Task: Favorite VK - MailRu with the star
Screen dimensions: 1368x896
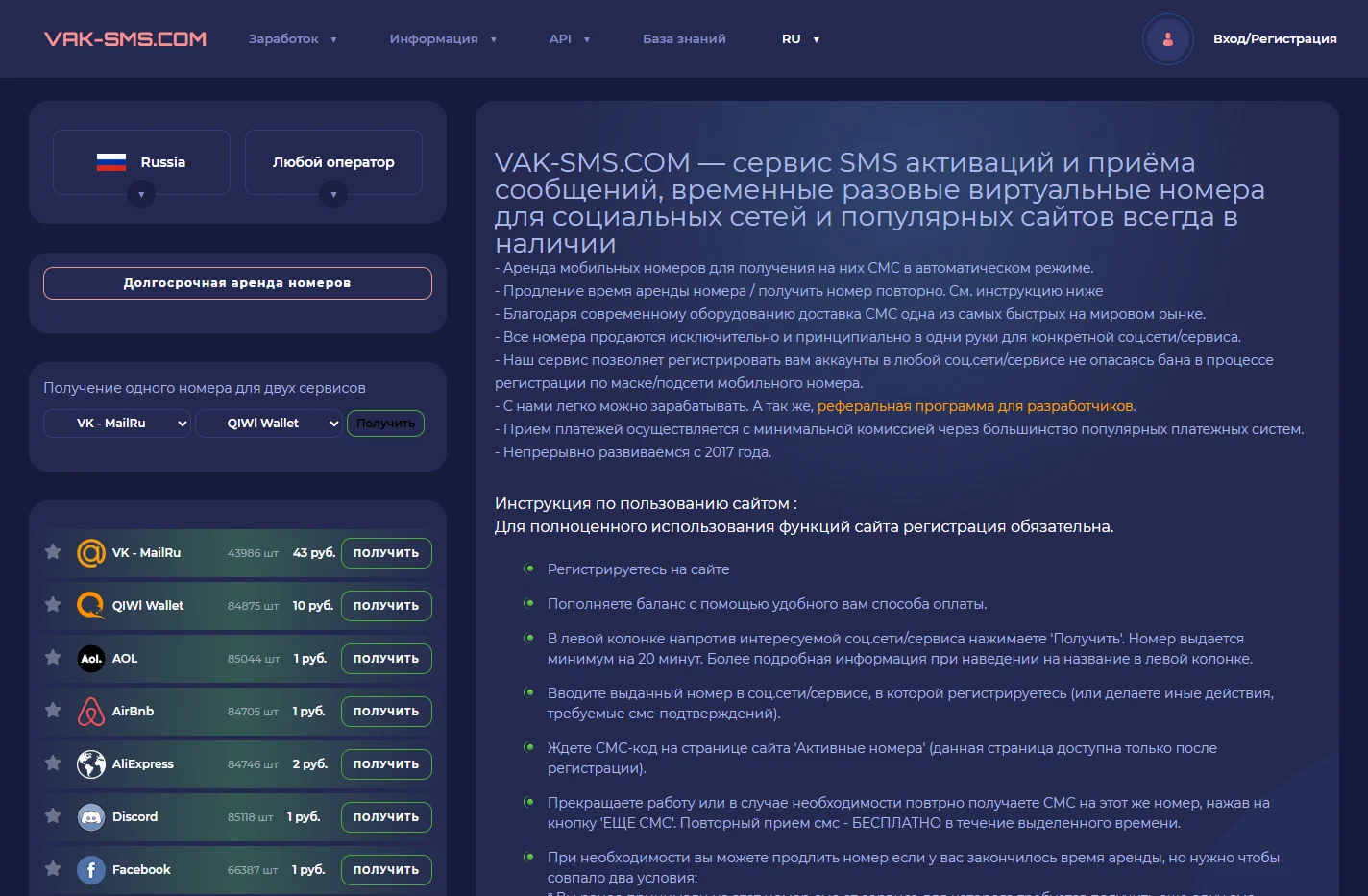Action: [x=53, y=551]
